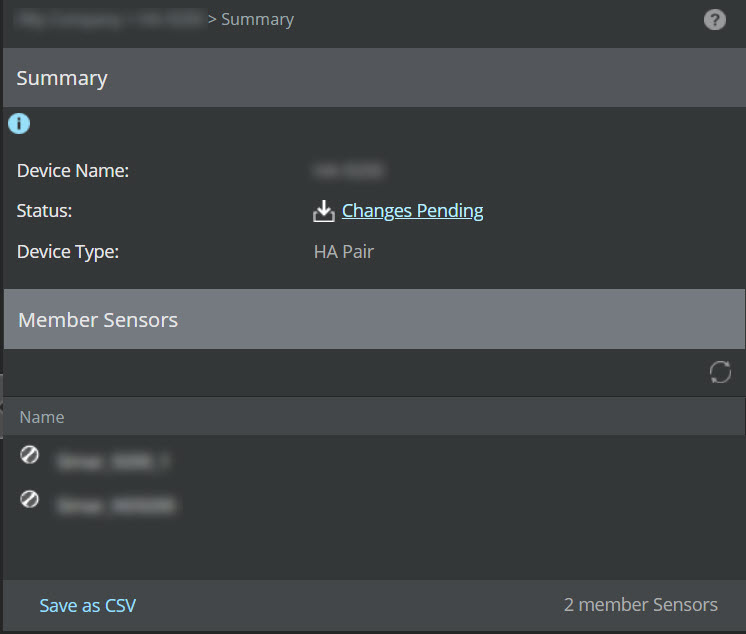Click the Summary breadcrumb text

[257, 20]
